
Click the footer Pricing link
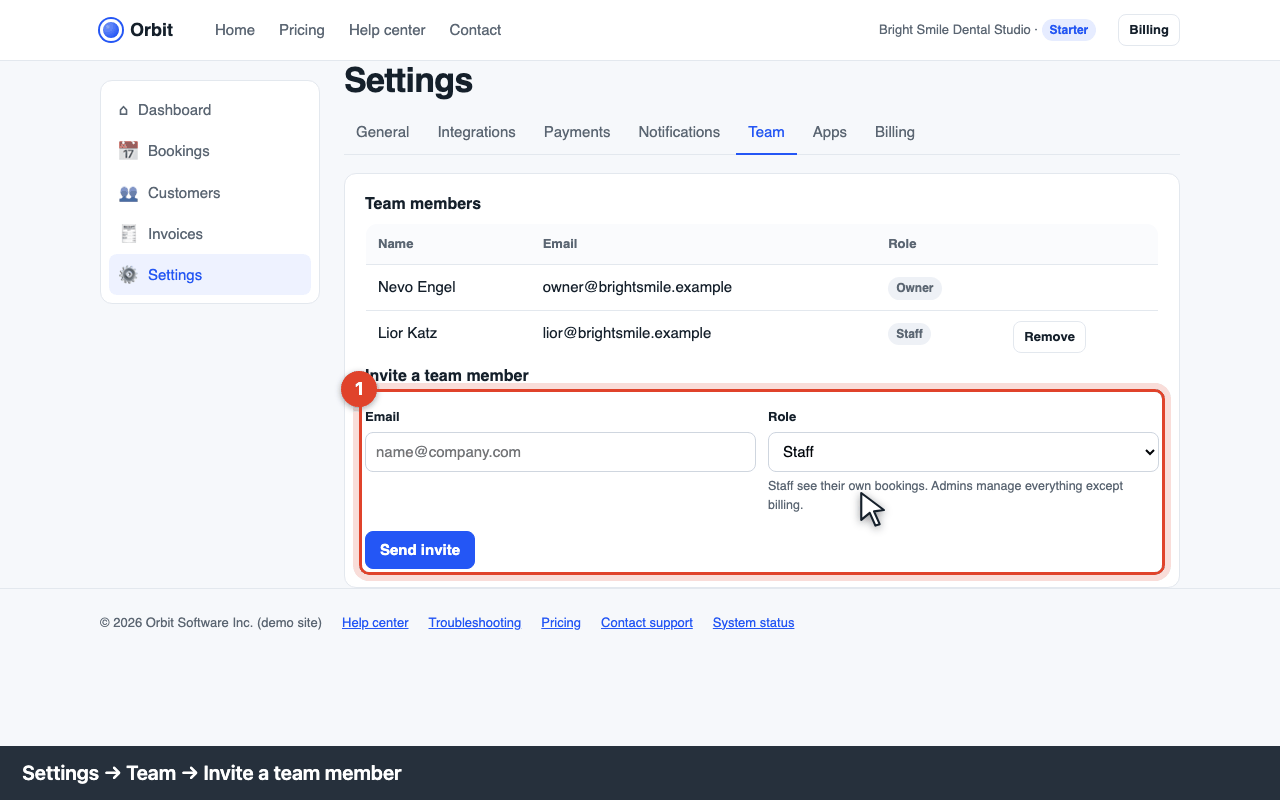pos(561,623)
